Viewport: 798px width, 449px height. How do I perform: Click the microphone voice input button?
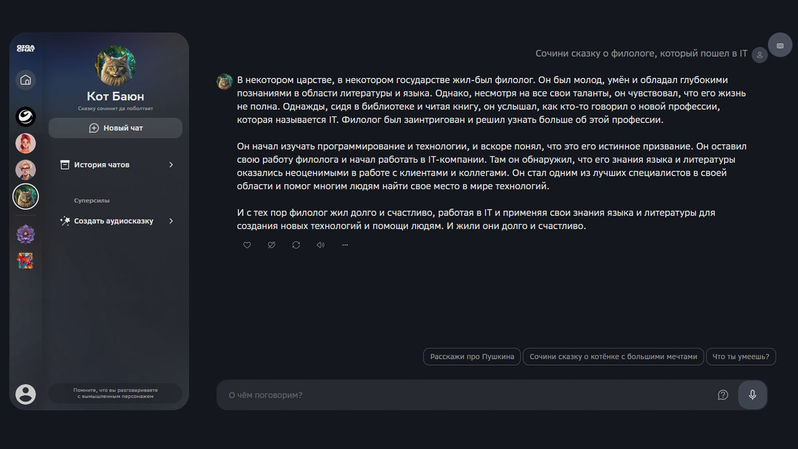(752, 395)
